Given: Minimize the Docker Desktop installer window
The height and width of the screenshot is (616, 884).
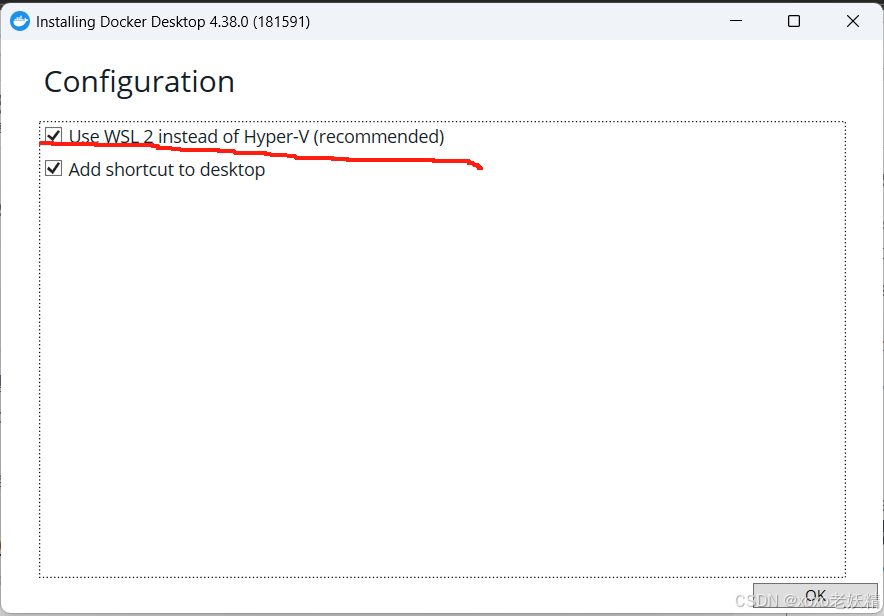Looking at the screenshot, I should (736, 21).
